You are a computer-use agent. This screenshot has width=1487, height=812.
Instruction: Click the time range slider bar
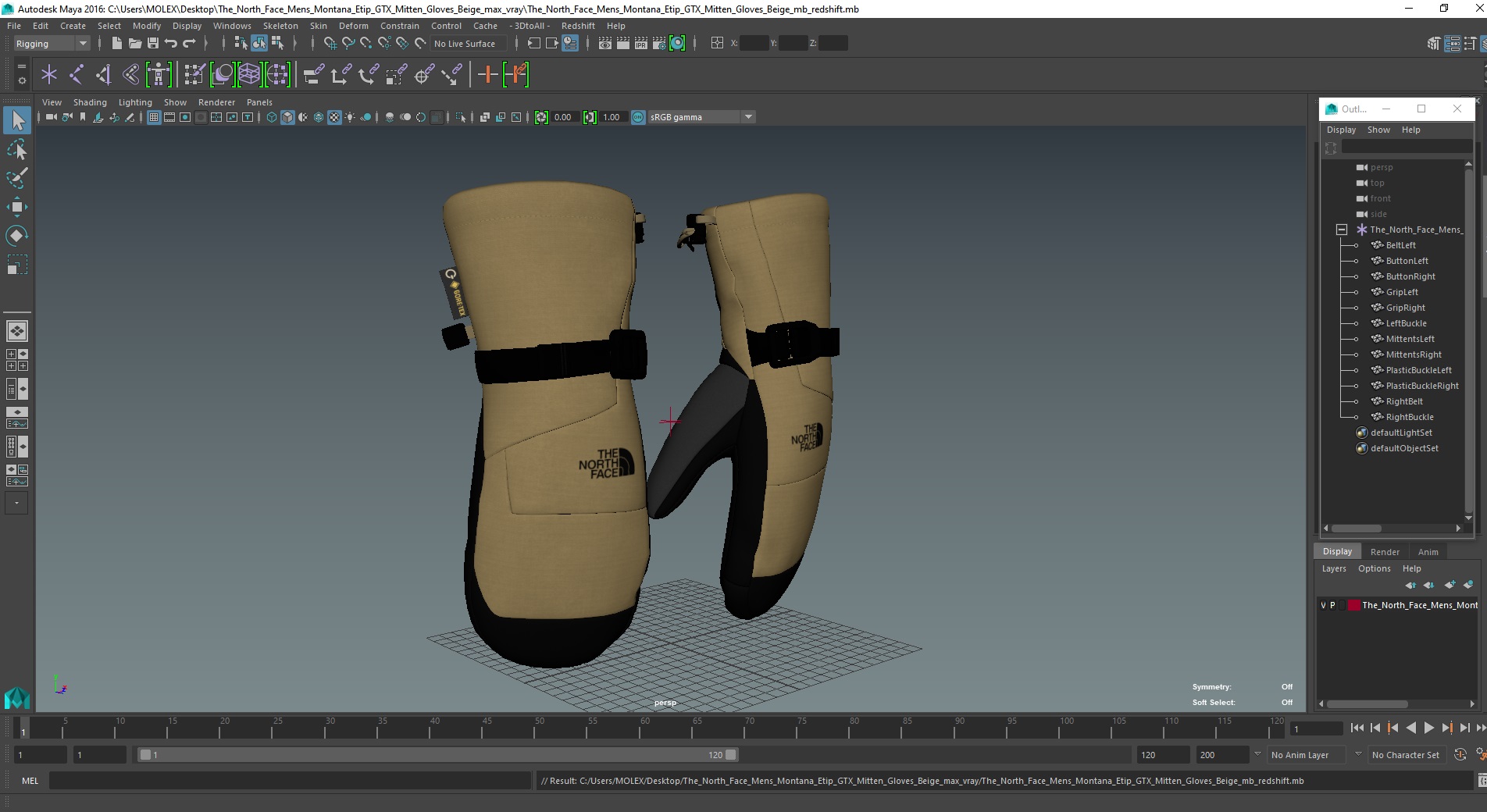437,755
